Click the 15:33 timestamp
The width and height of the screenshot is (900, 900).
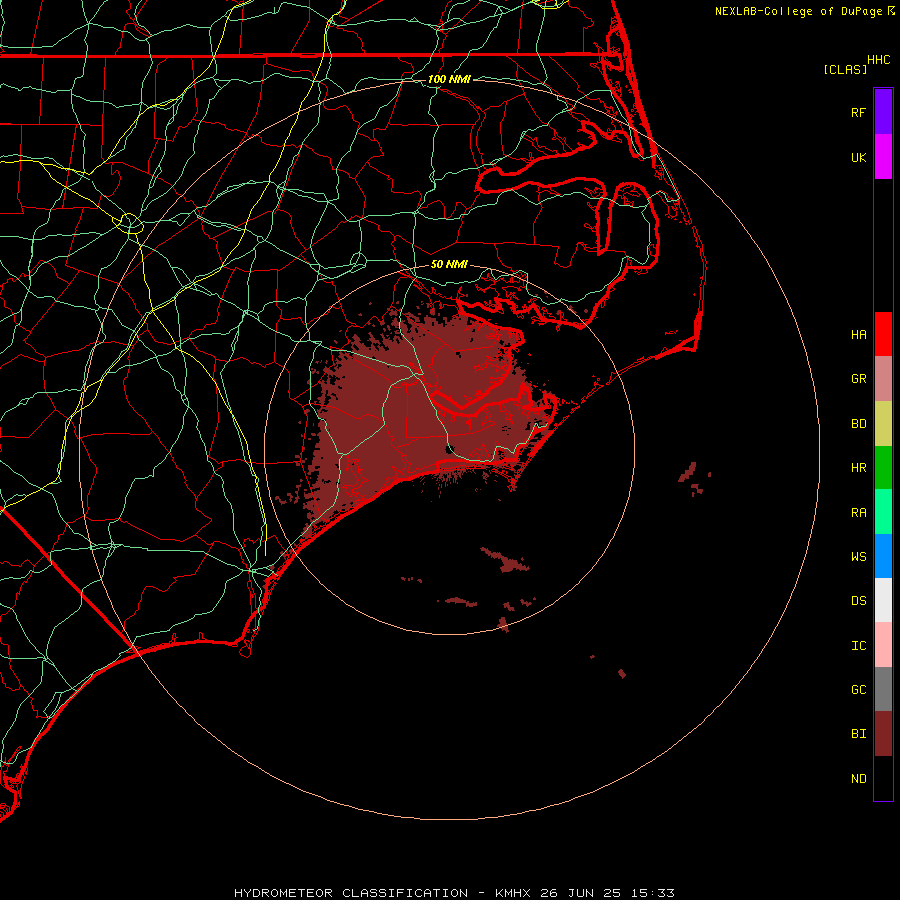coord(651,893)
